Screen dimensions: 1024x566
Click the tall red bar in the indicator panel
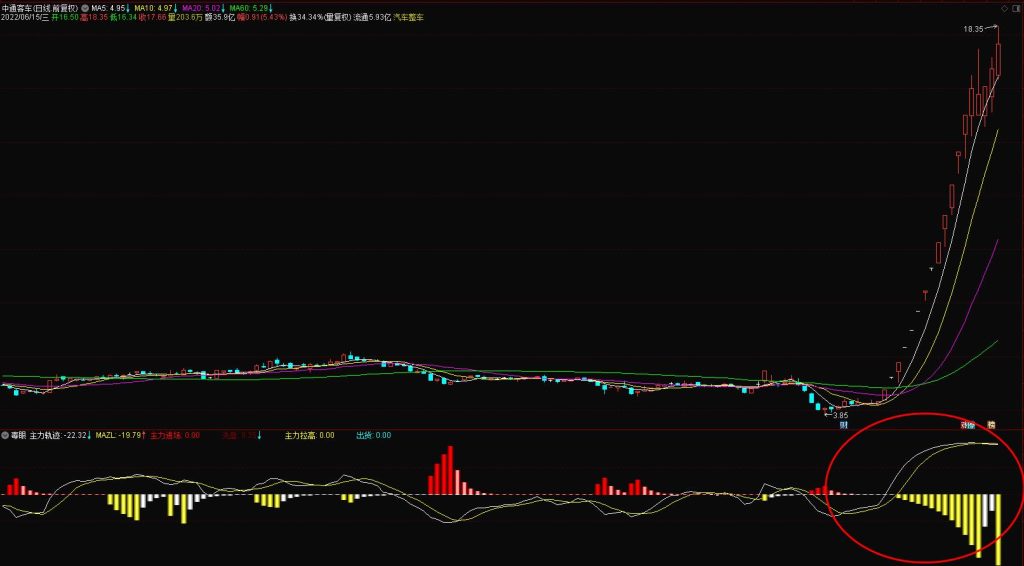[450, 470]
